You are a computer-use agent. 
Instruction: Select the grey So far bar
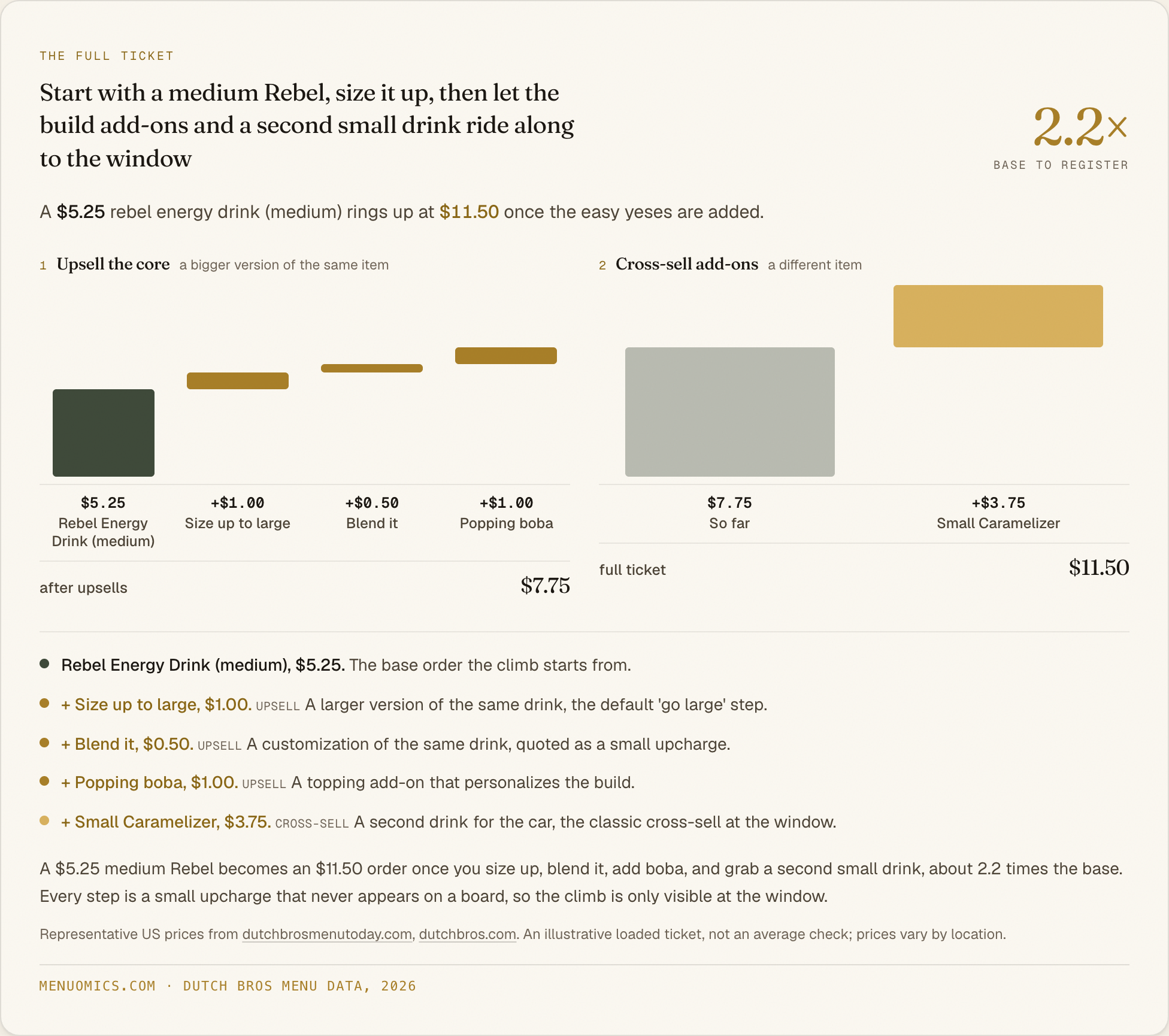pyautogui.click(x=730, y=412)
